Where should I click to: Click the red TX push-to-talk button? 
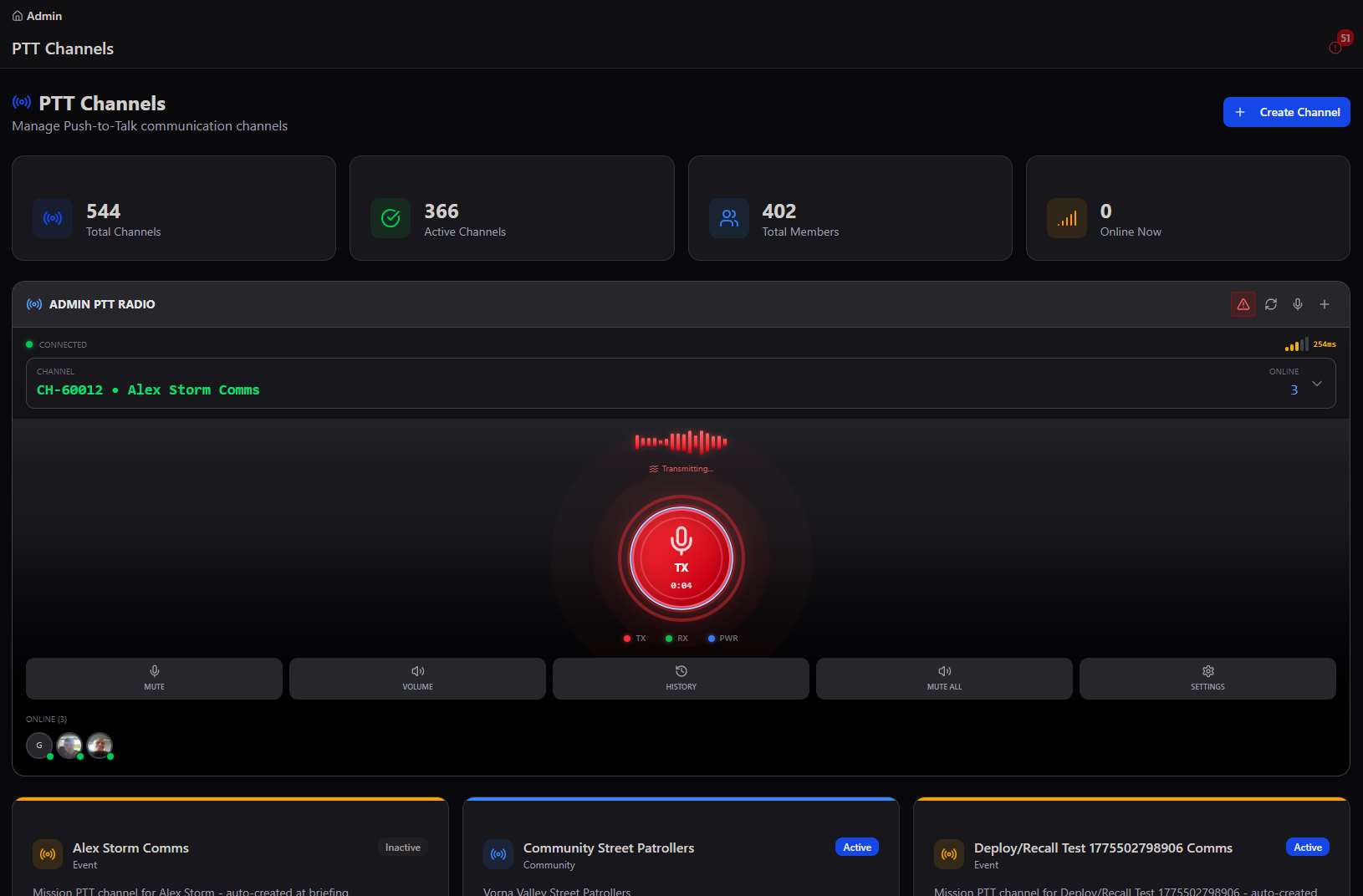(681, 558)
